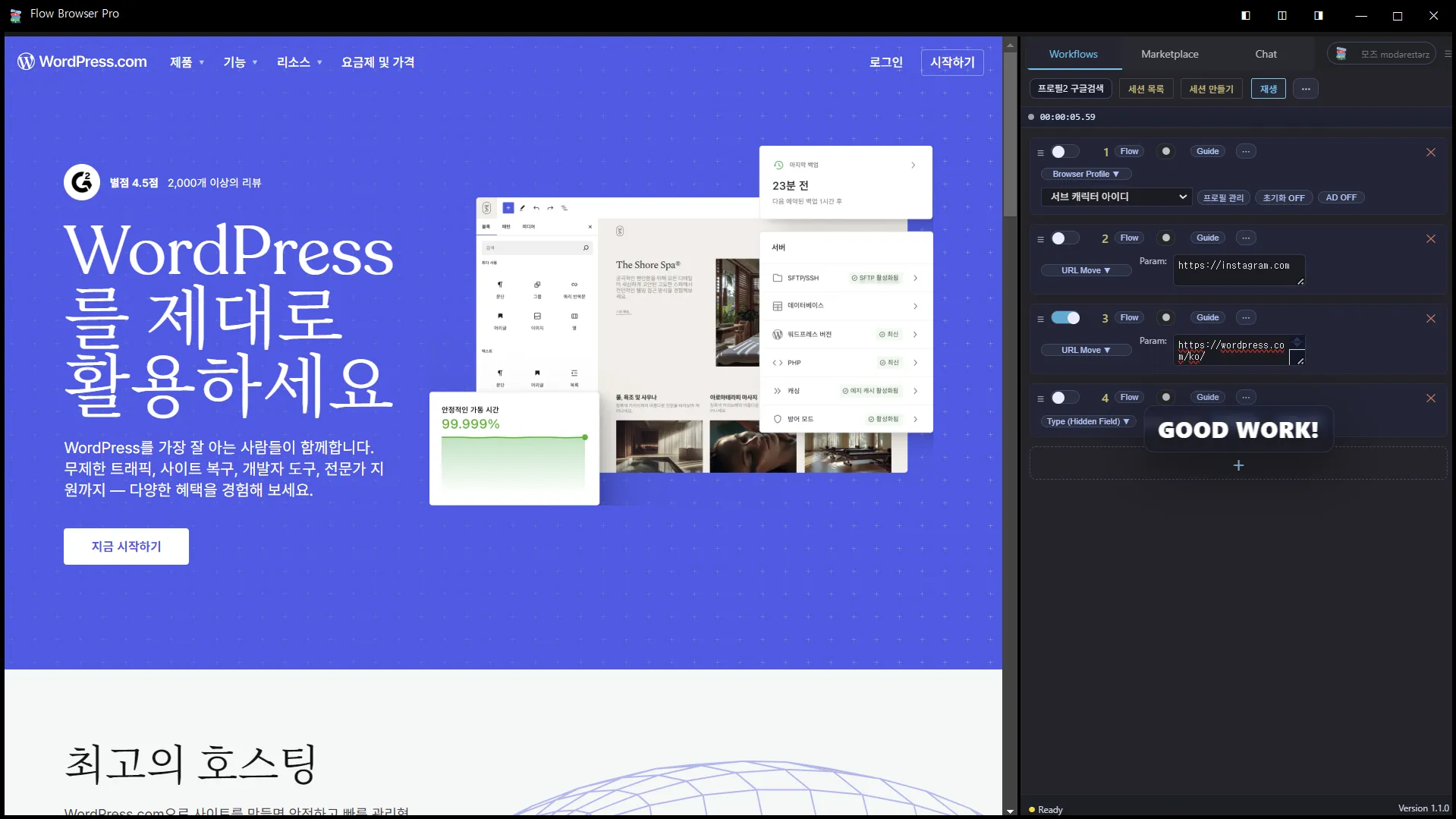Click the plus icon to add a step
This screenshot has width=1456, height=819.
[1237, 465]
